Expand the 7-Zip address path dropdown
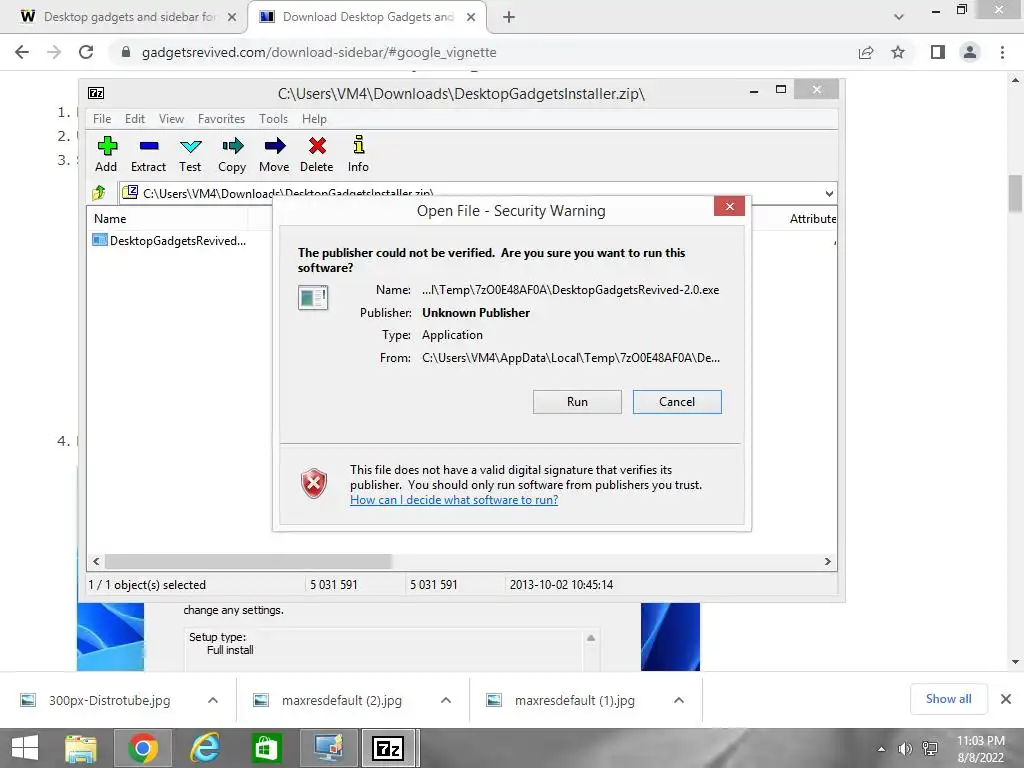 tap(829, 193)
